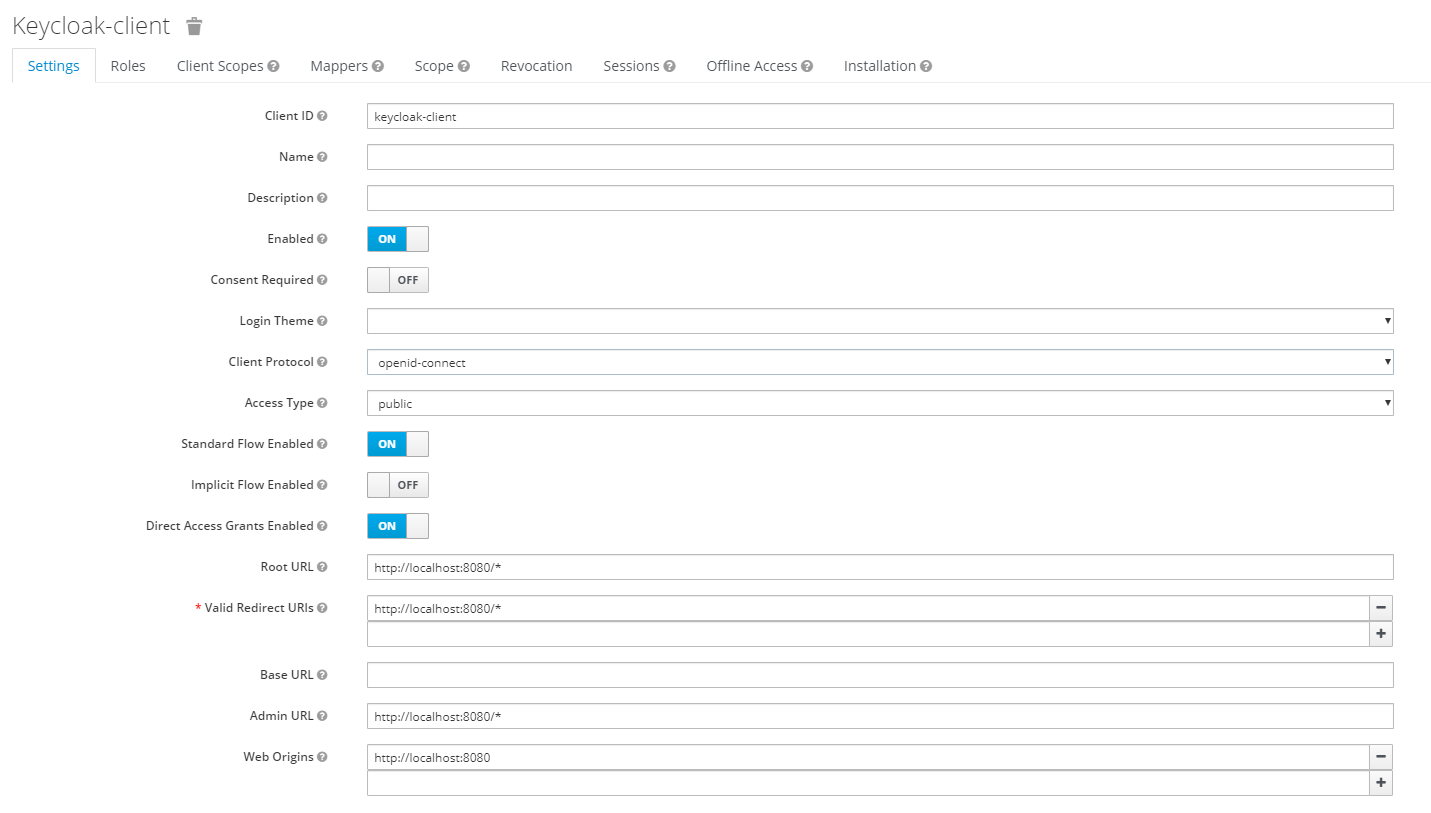The width and height of the screenshot is (1431, 813).
Task: Show Client Protocol help icon
Action: pos(322,362)
